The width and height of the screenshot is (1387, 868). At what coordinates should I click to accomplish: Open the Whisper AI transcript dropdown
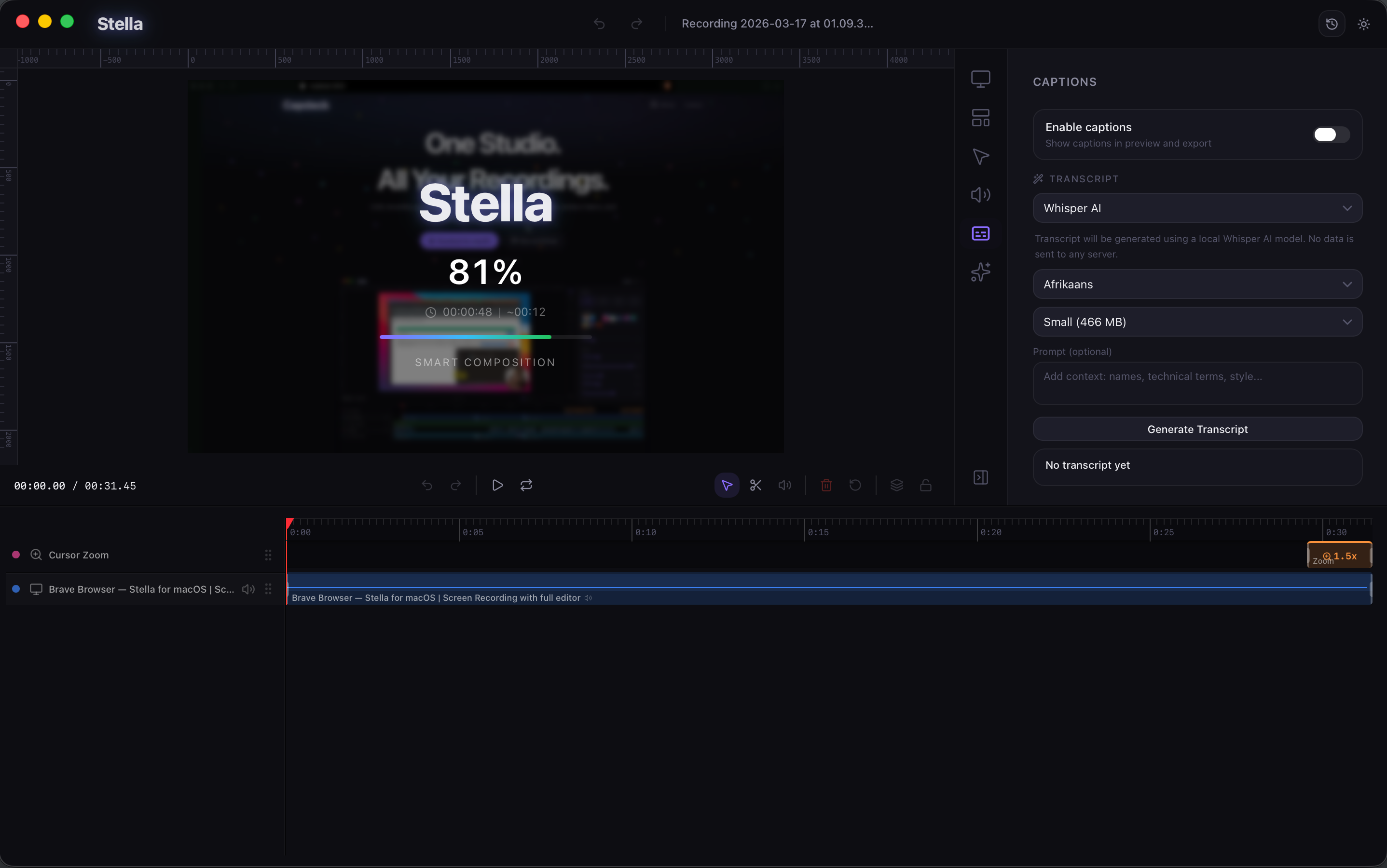[x=1197, y=208]
